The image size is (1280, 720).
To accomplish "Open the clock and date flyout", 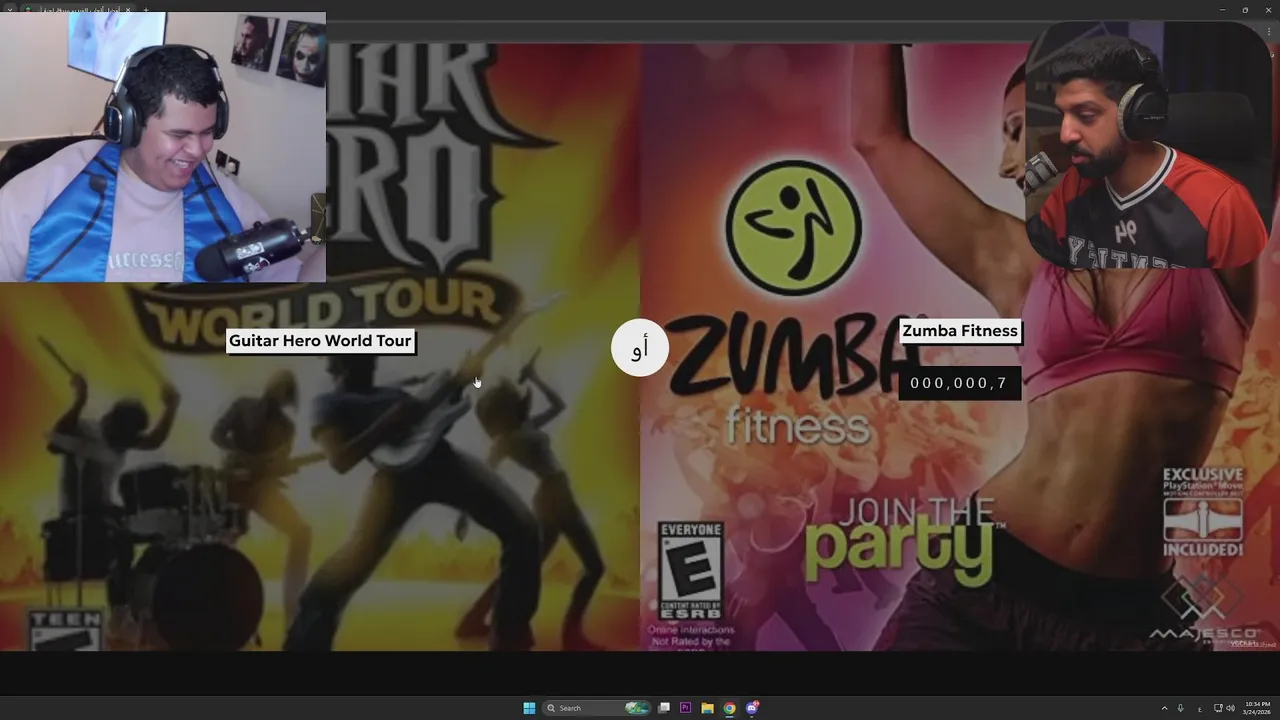I will (1256, 708).
